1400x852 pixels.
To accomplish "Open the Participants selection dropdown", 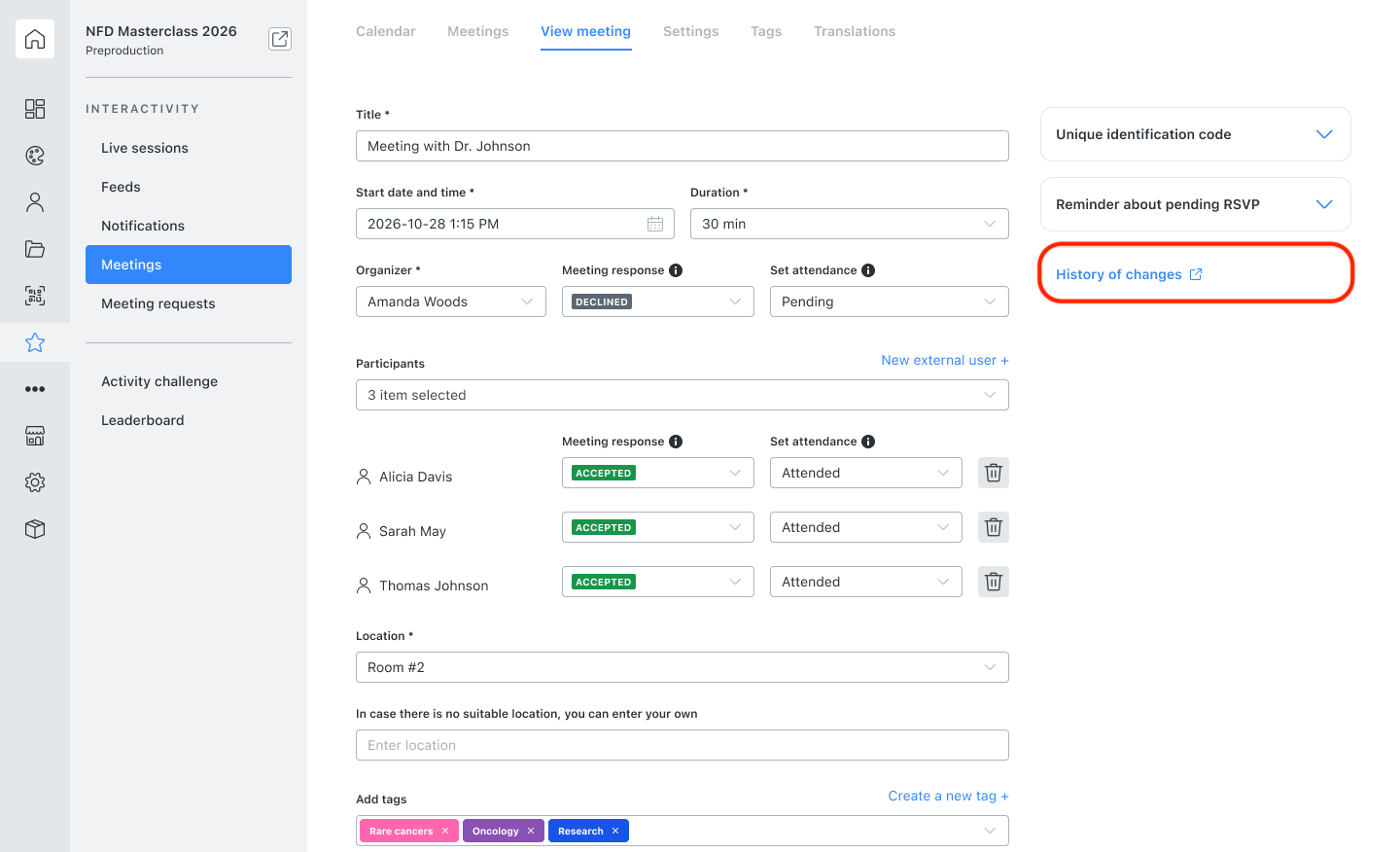I will tap(682, 395).
